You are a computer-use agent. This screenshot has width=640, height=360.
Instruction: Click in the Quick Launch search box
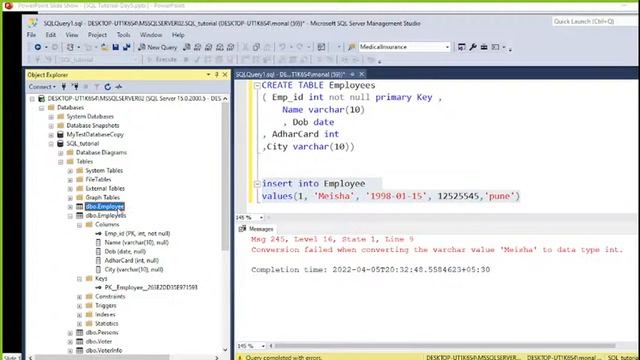click(x=594, y=21)
